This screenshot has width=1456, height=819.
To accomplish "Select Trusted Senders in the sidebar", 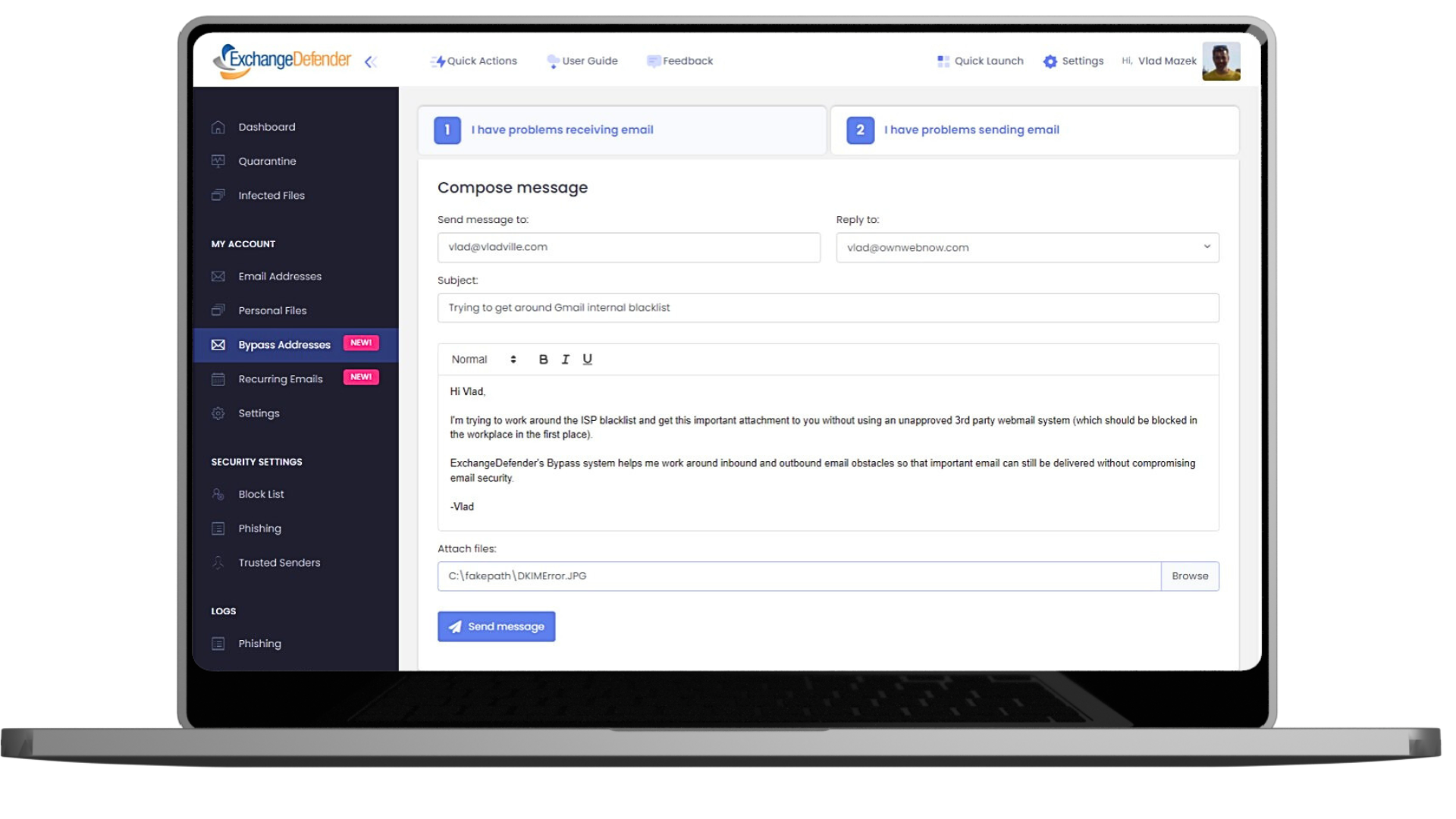I will [278, 562].
